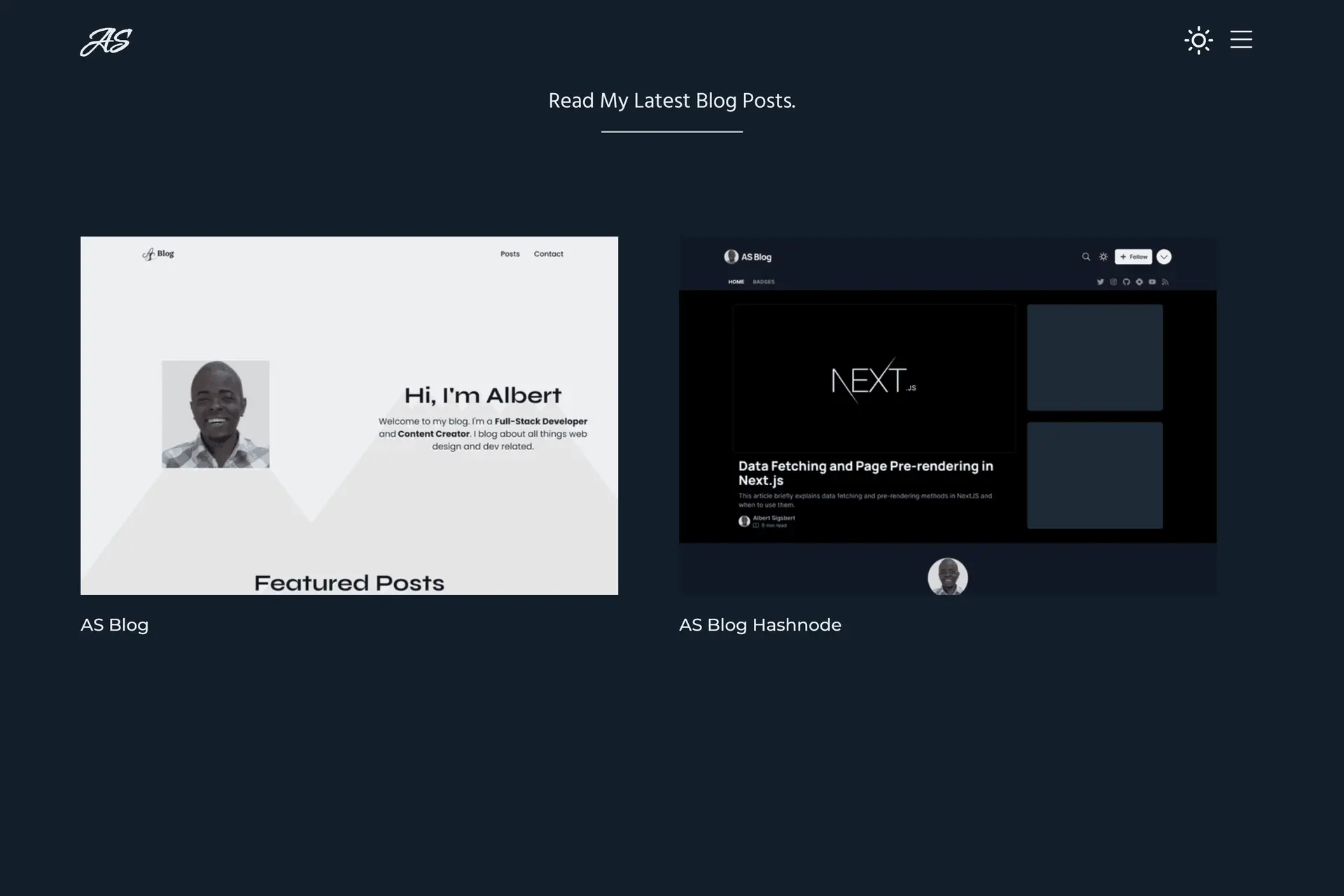The height and width of the screenshot is (896, 1344).
Task: Click the Twitter icon in the Hashnode preview
Action: [1100, 282]
